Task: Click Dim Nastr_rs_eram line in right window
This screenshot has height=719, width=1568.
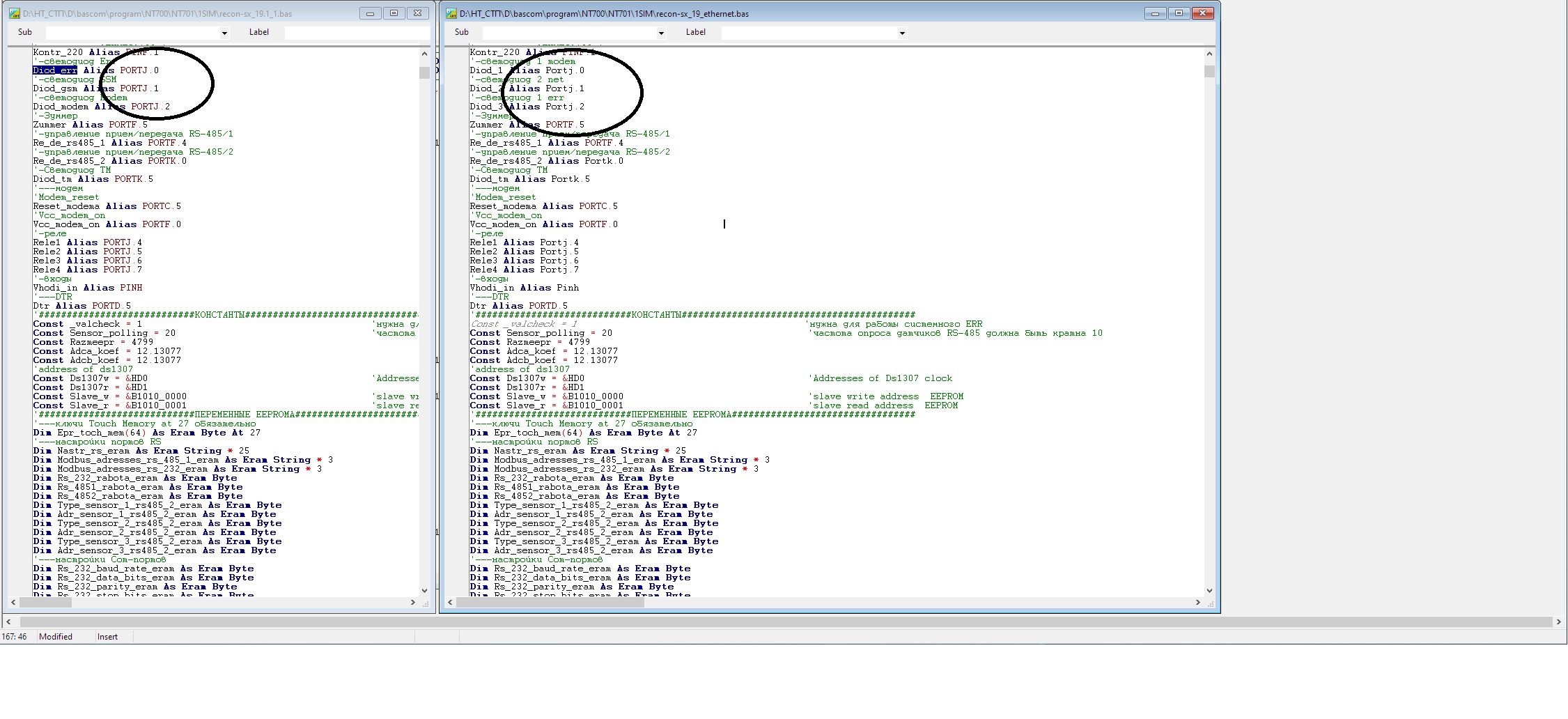Action: (x=578, y=451)
